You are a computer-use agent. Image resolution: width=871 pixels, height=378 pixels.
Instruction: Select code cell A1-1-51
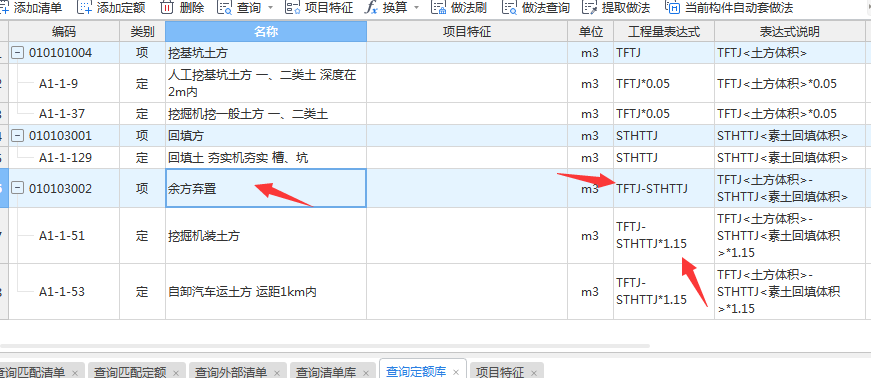click(x=64, y=236)
